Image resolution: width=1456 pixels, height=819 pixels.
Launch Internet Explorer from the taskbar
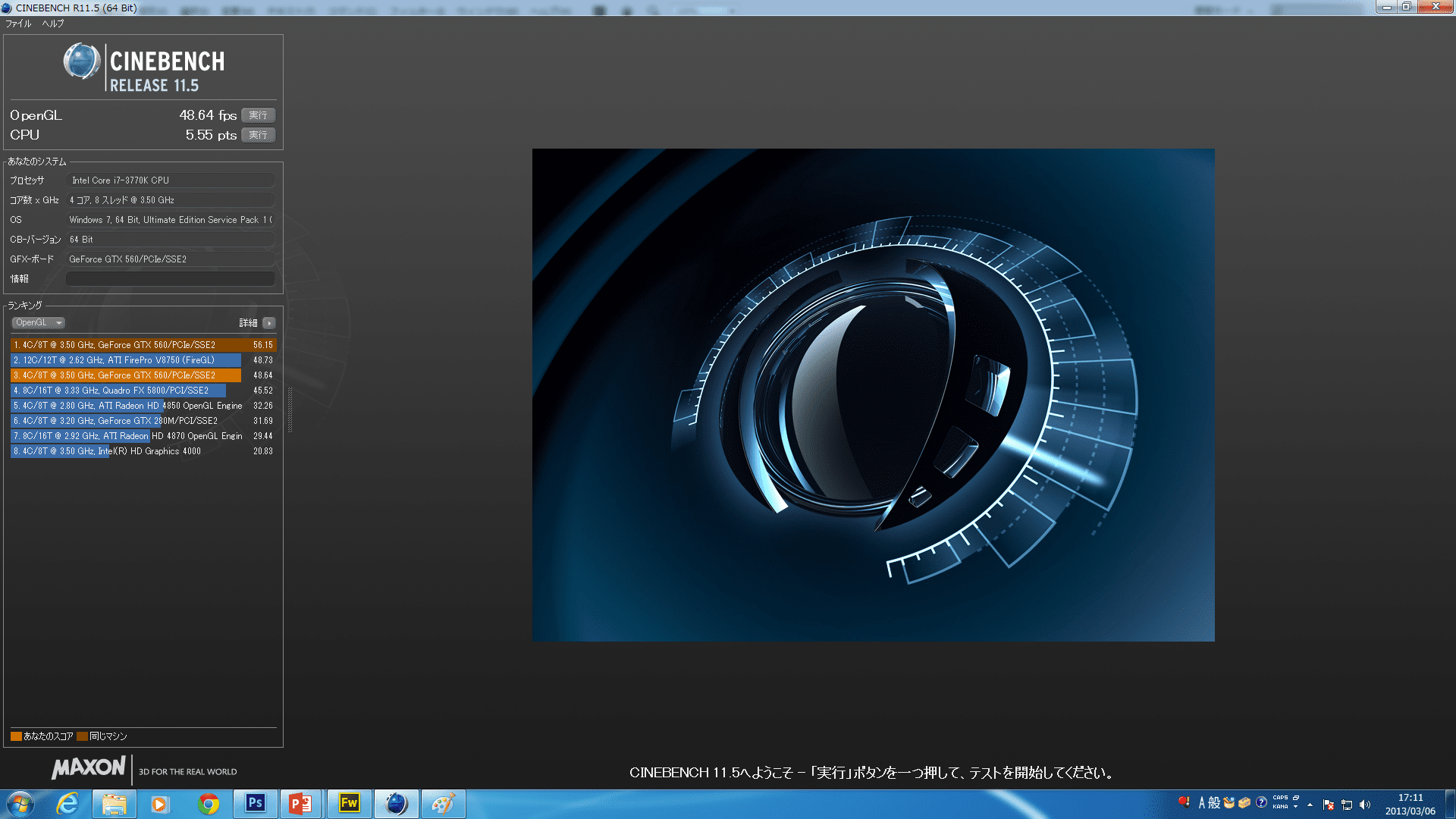tap(67, 804)
